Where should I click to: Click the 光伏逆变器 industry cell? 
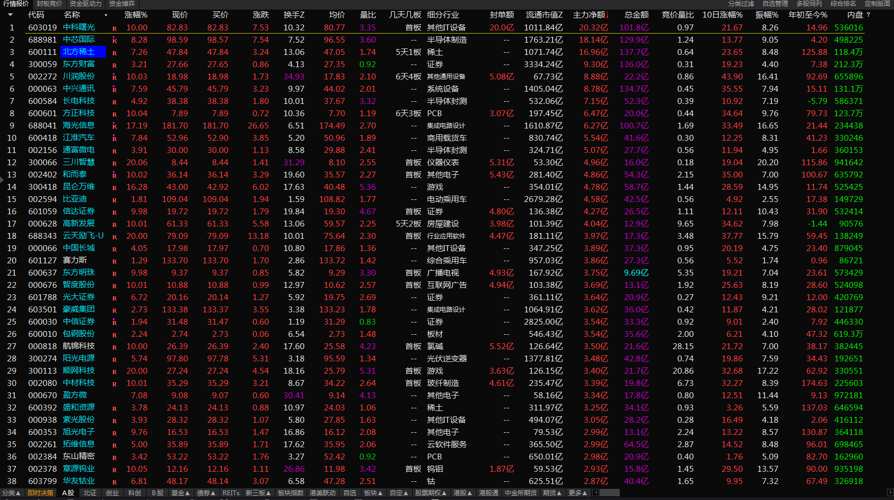[x=447, y=359]
